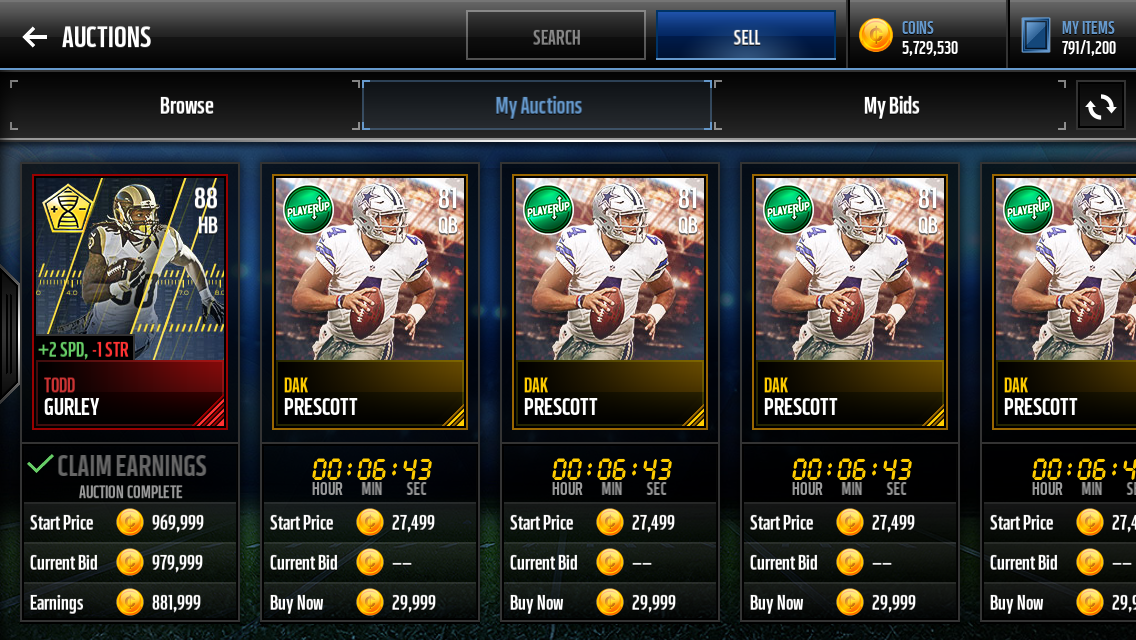
Task: Click the Sell button
Action: [x=746, y=36]
